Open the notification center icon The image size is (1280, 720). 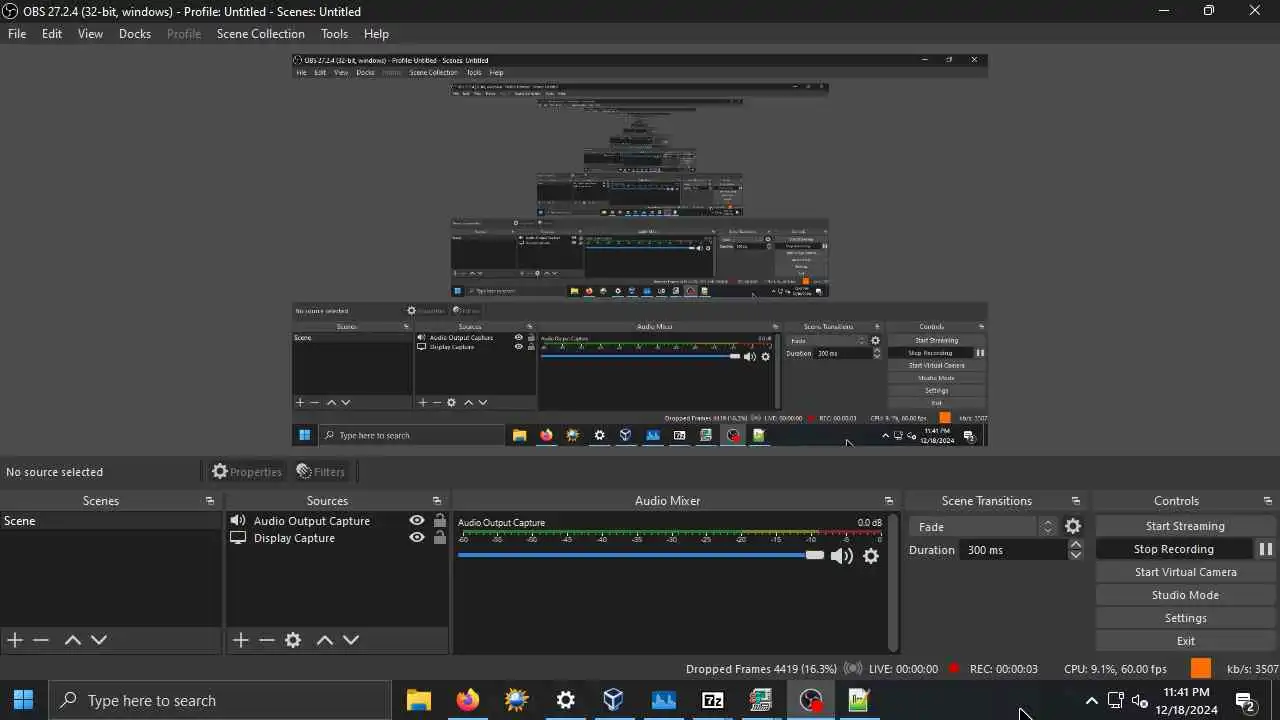pyautogui.click(x=1246, y=700)
